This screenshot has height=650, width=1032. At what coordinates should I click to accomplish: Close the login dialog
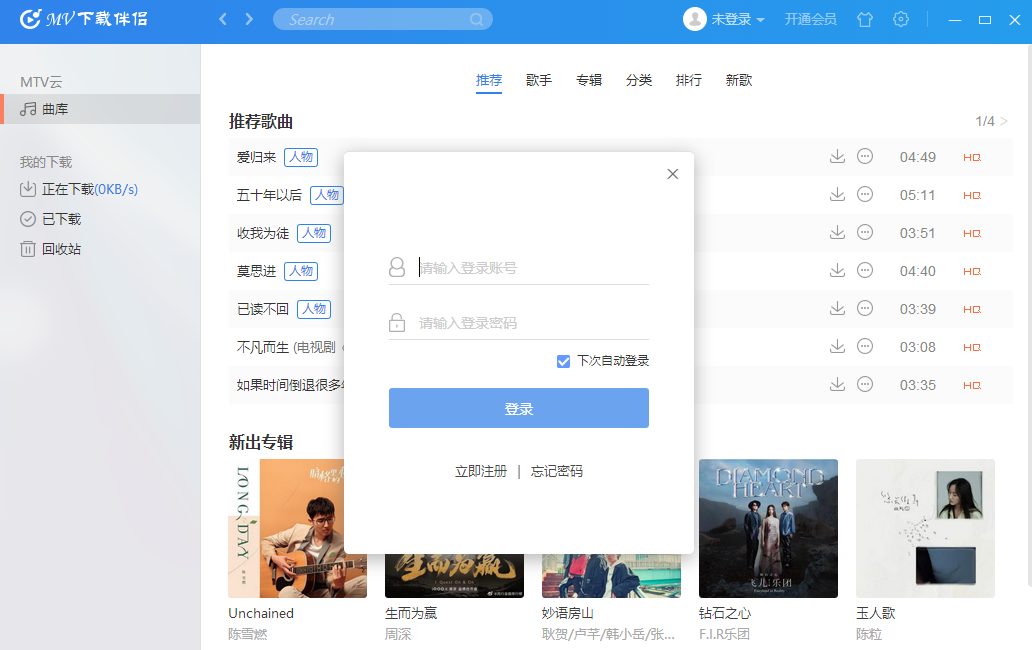pyautogui.click(x=672, y=174)
